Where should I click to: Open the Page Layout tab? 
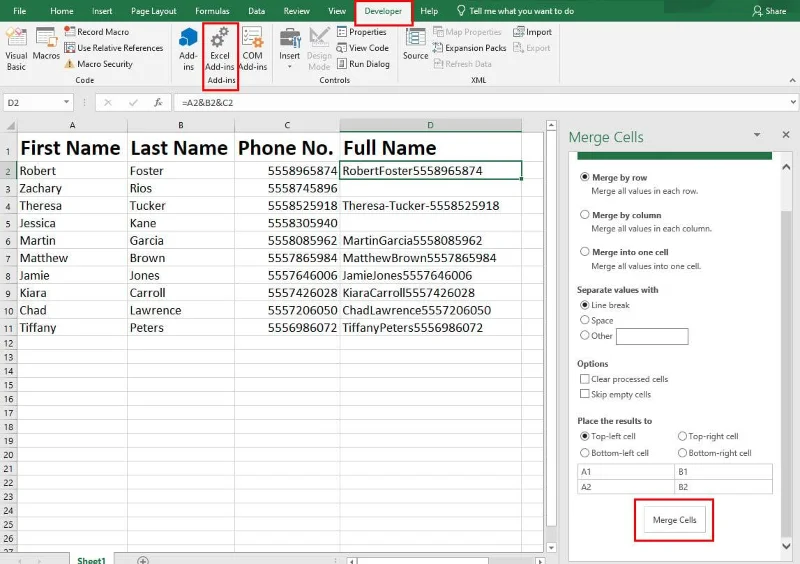click(154, 11)
